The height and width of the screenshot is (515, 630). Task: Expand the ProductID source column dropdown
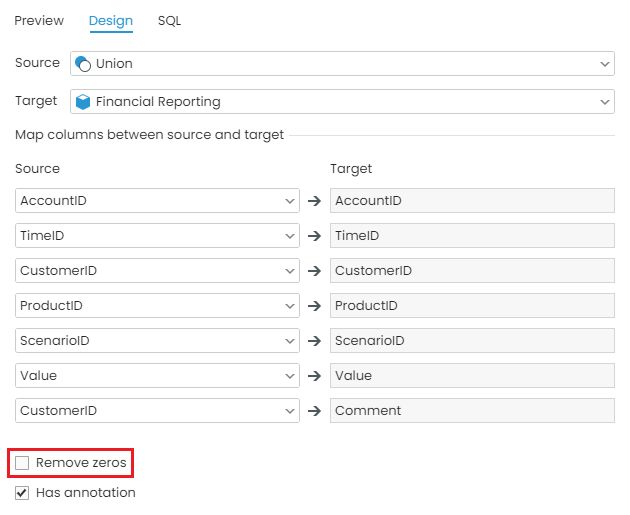[x=158, y=305]
